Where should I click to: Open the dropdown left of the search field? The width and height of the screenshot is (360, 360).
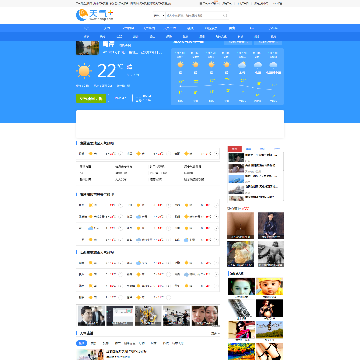coord(159,15)
